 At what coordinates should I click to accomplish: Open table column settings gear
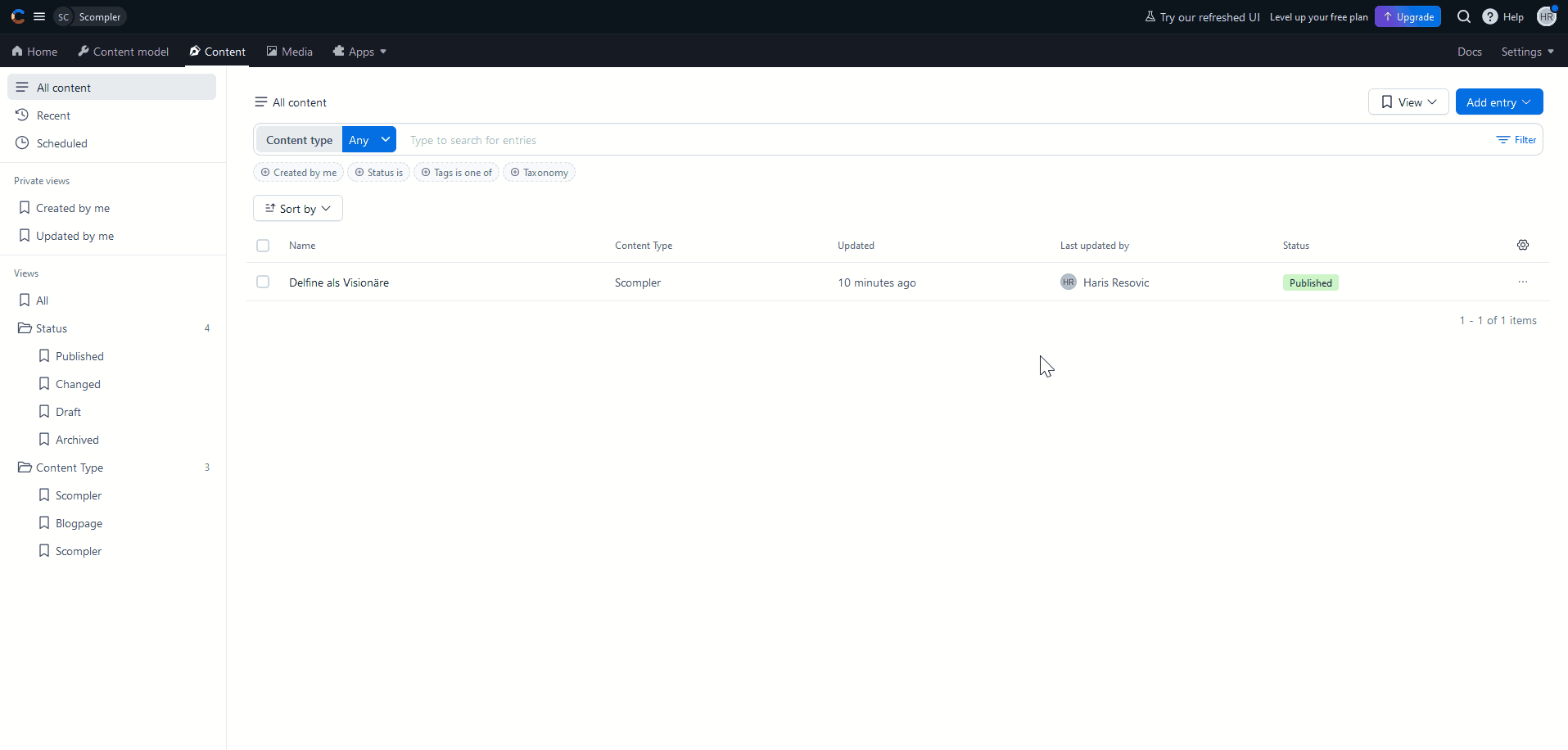[x=1522, y=245]
